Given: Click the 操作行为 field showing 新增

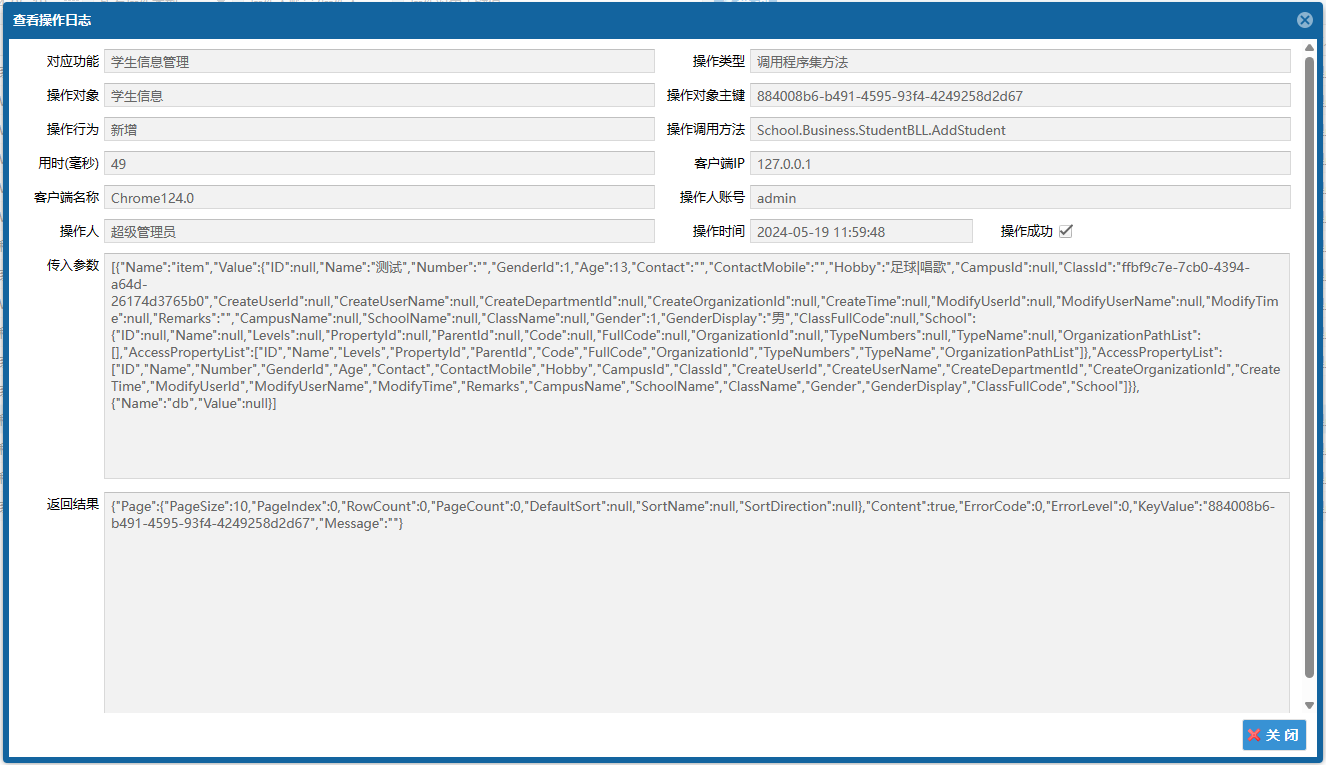Looking at the screenshot, I should click(x=379, y=130).
